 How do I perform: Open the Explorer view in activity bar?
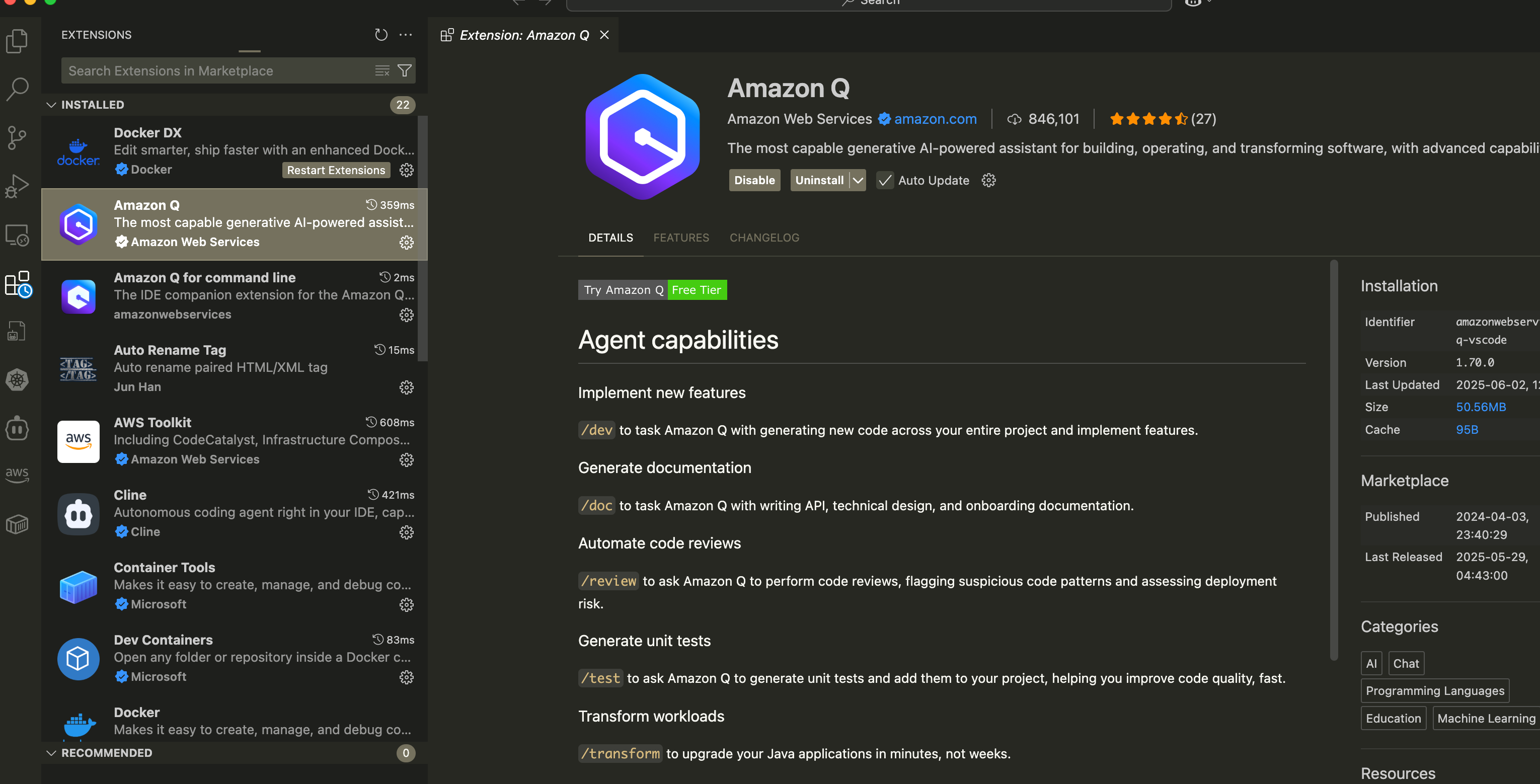(17, 41)
